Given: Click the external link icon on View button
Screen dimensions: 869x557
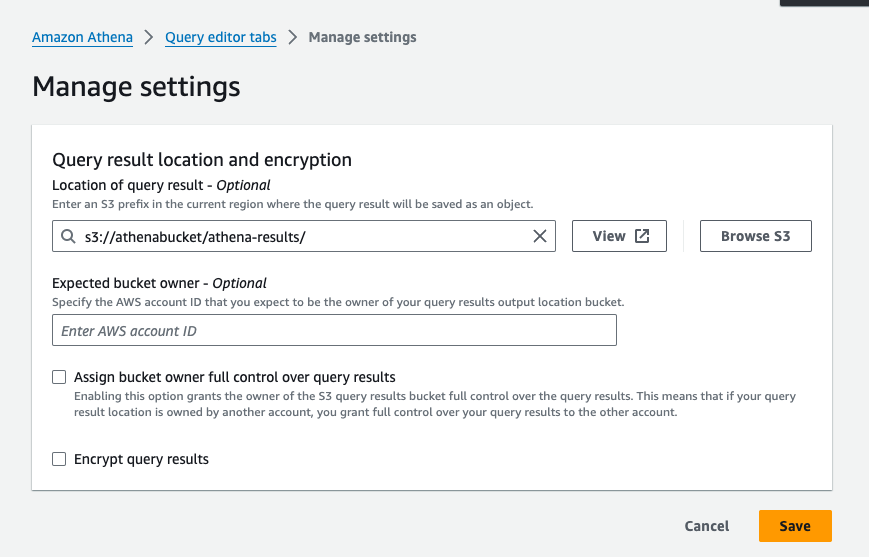Looking at the screenshot, I should (x=642, y=236).
